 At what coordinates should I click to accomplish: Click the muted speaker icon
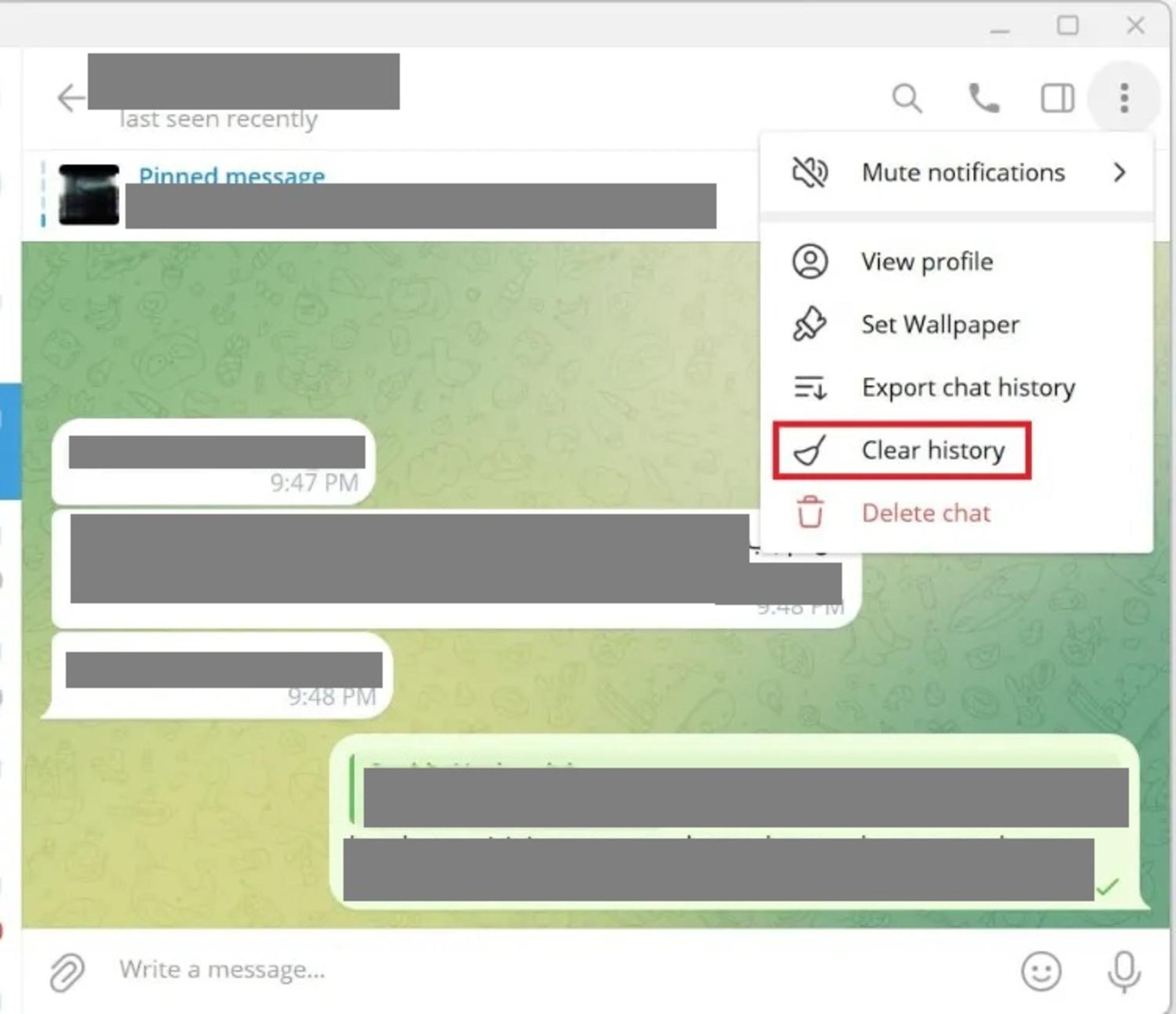810,173
